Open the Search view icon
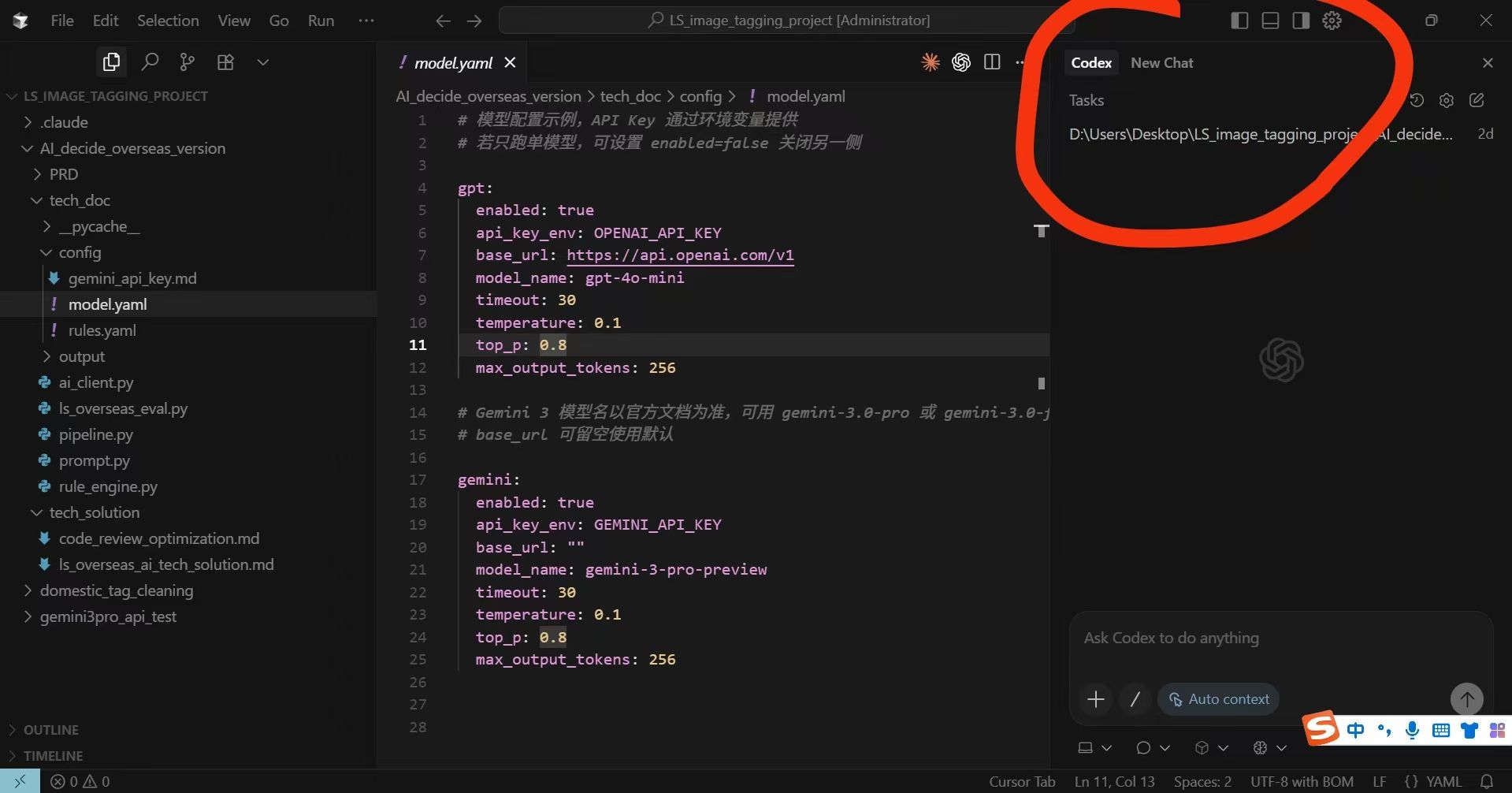1512x793 pixels. pyautogui.click(x=150, y=61)
